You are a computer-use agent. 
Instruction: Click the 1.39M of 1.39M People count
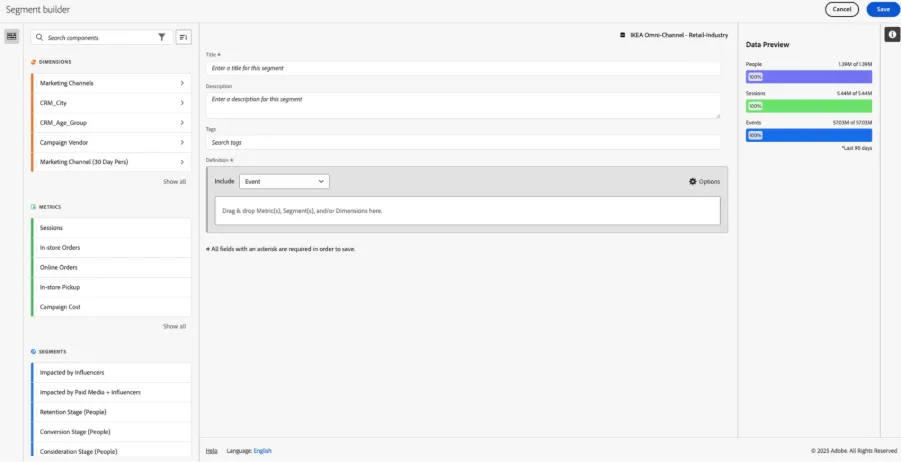pos(855,64)
